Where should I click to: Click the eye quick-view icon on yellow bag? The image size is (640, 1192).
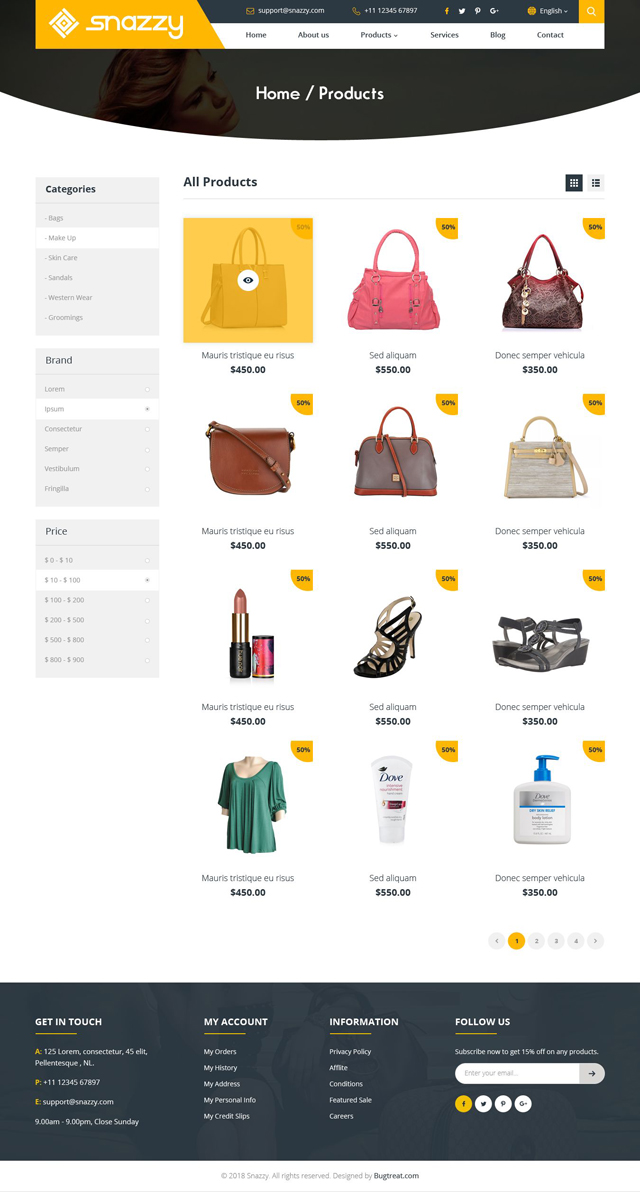(247, 281)
